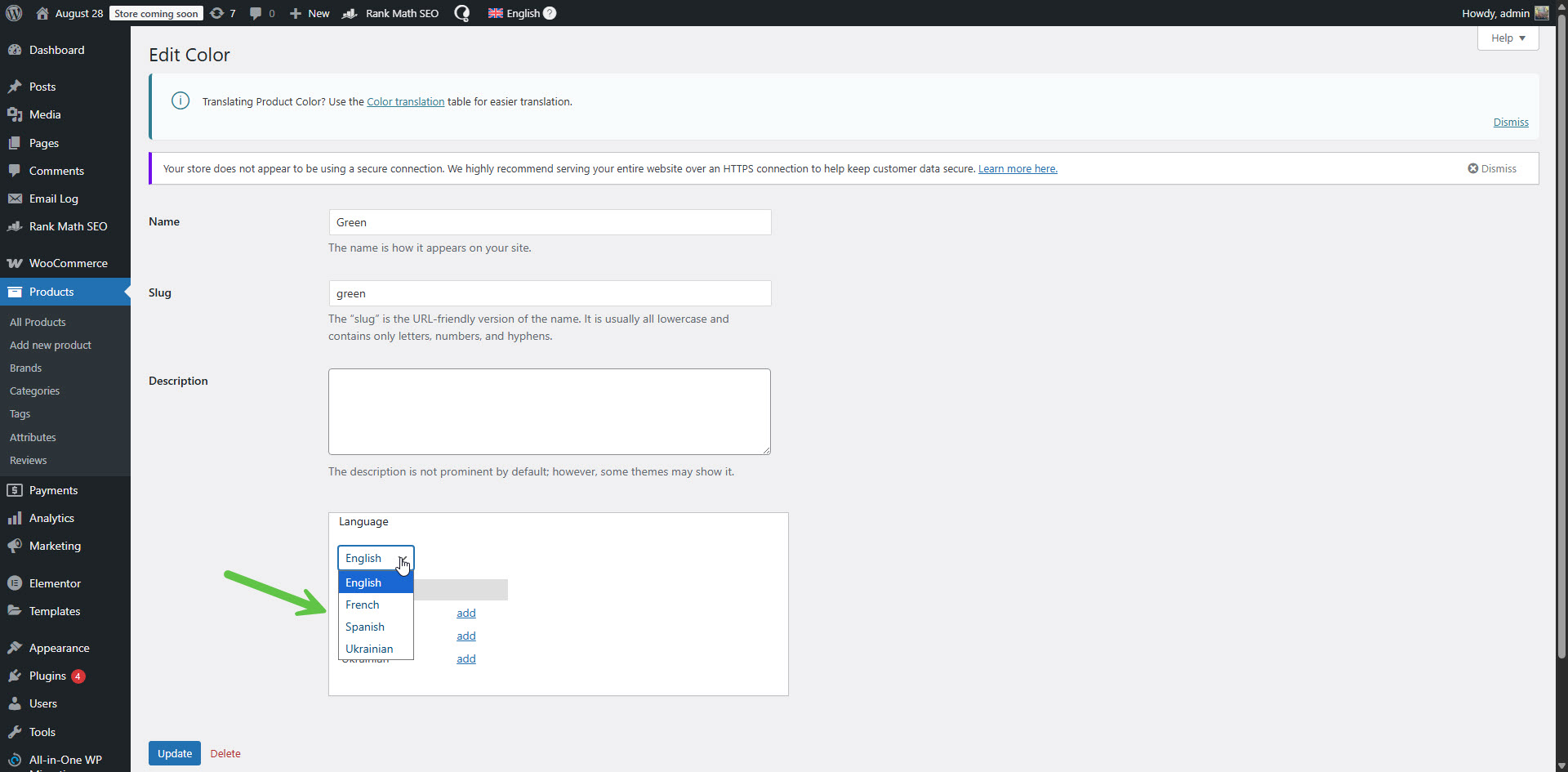Dismiss the color translation notice

coord(1511,122)
